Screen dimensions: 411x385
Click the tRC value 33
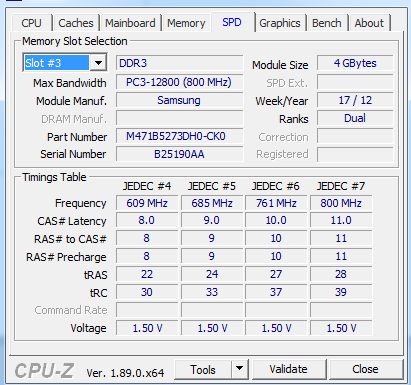click(212, 292)
